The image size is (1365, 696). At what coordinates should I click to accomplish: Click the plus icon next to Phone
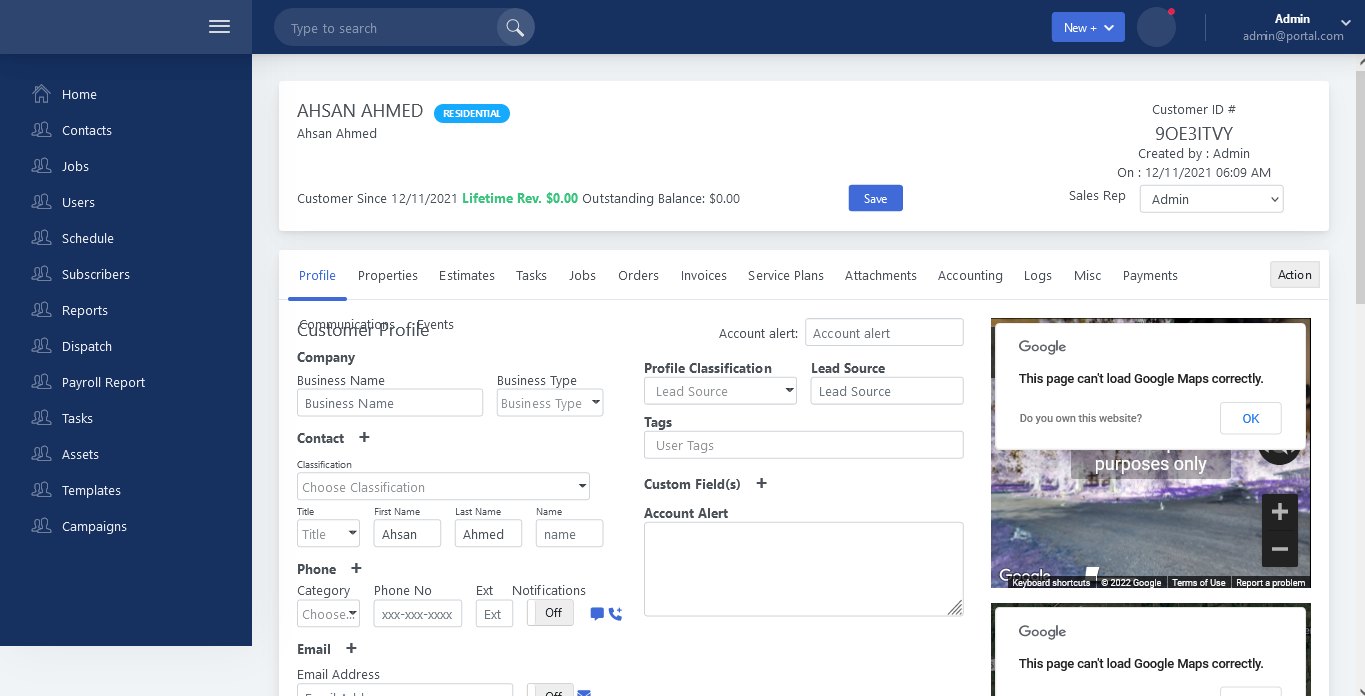356,568
